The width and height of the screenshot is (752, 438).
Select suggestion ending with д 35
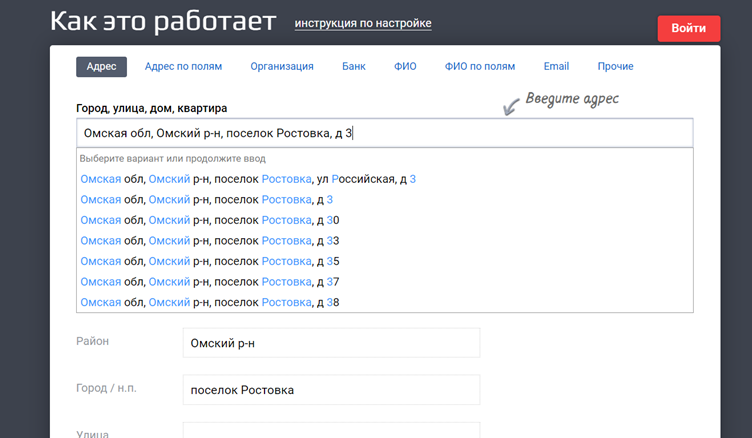[x=210, y=261]
